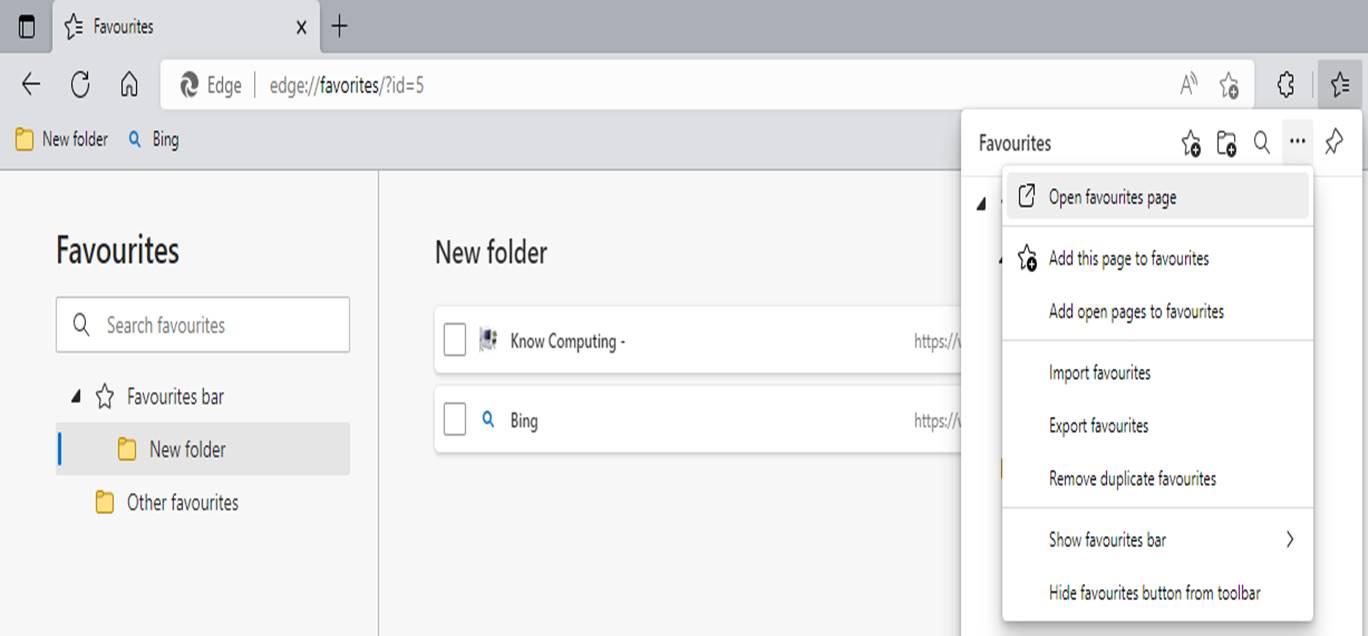Open Bing from the favourites bar

[x=162, y=139]
